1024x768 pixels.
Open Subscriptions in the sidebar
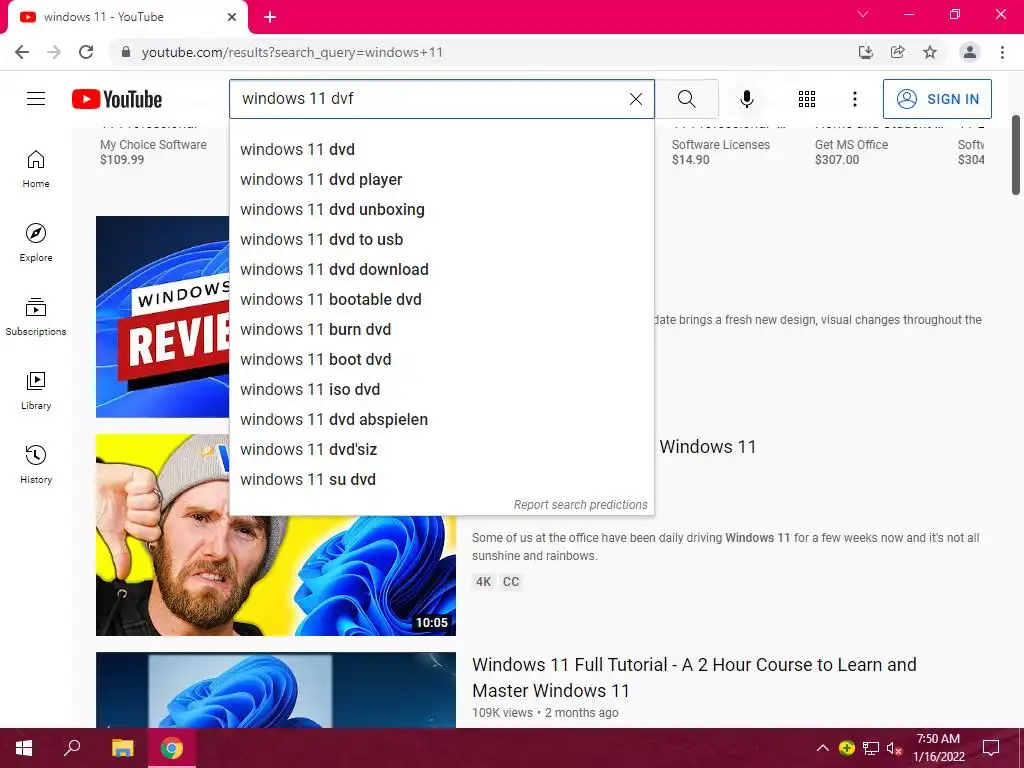(x=36, y=316)
